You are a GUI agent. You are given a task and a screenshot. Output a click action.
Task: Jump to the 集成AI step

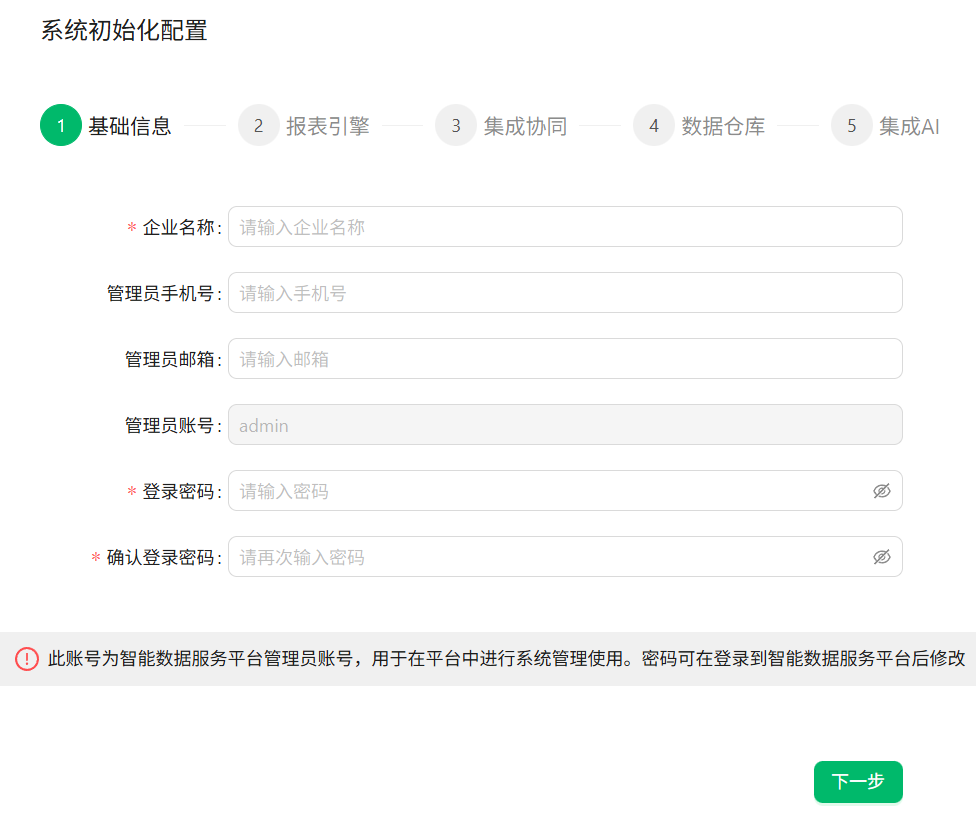[909, 126]
